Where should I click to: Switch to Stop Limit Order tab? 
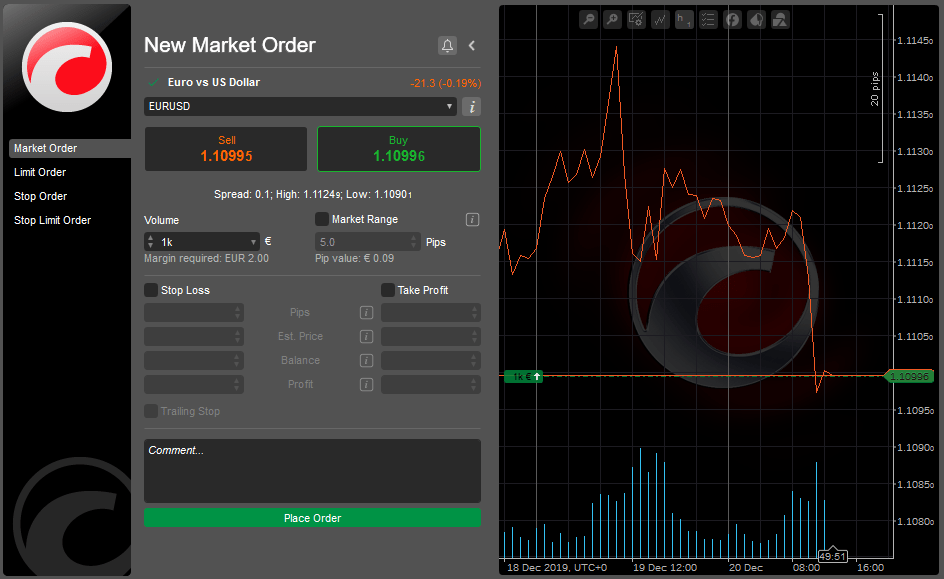[x=52, y=220]
